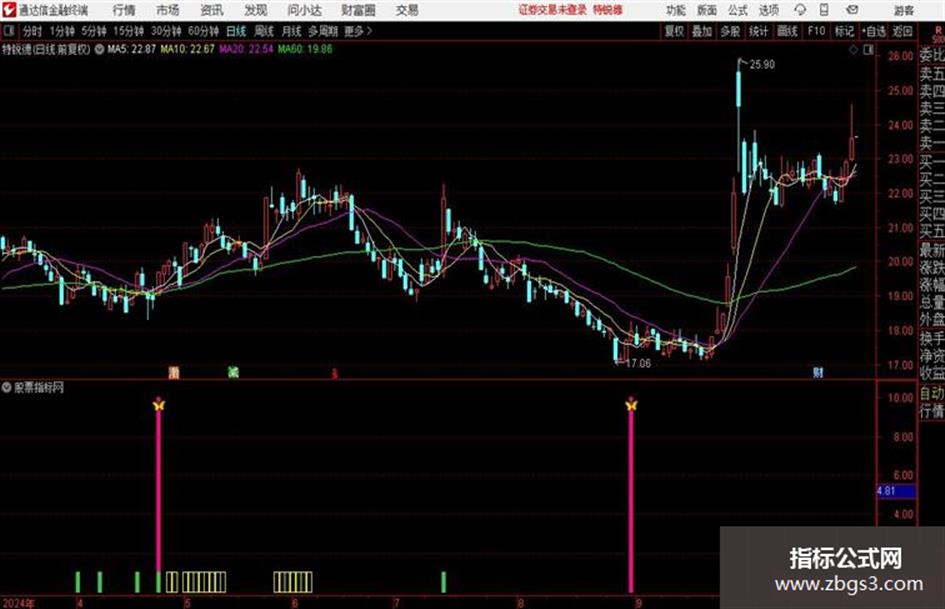Open the headset customer service icon

coord(800,10)
